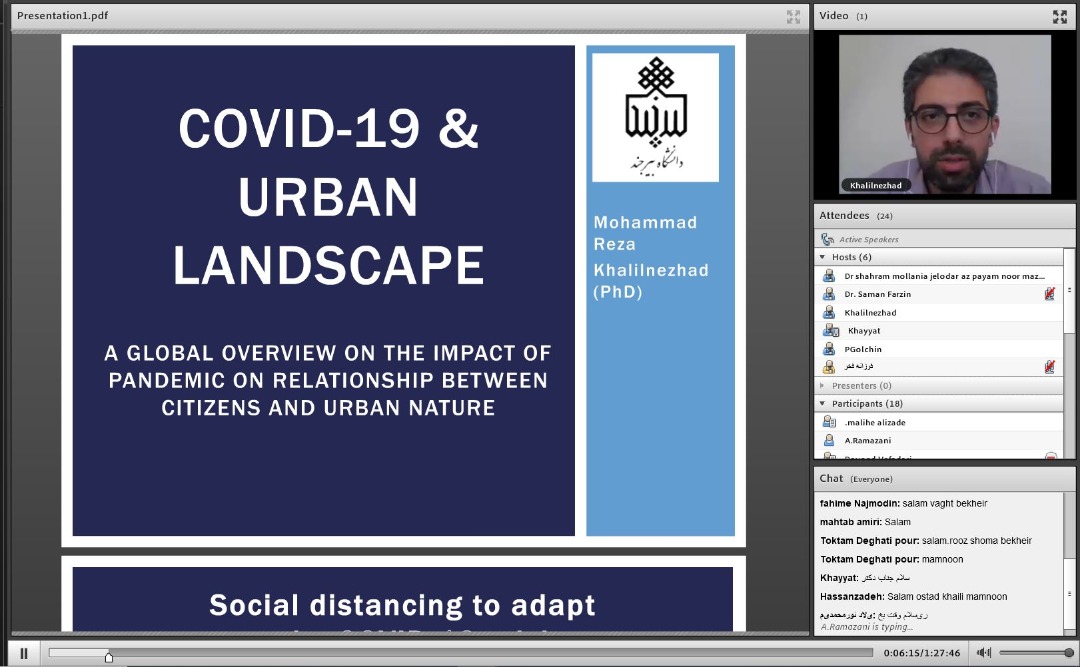Click the playback seek bar handle
Screen dimensions: 1080x667
pyautogui.click(x=109, y=656)
